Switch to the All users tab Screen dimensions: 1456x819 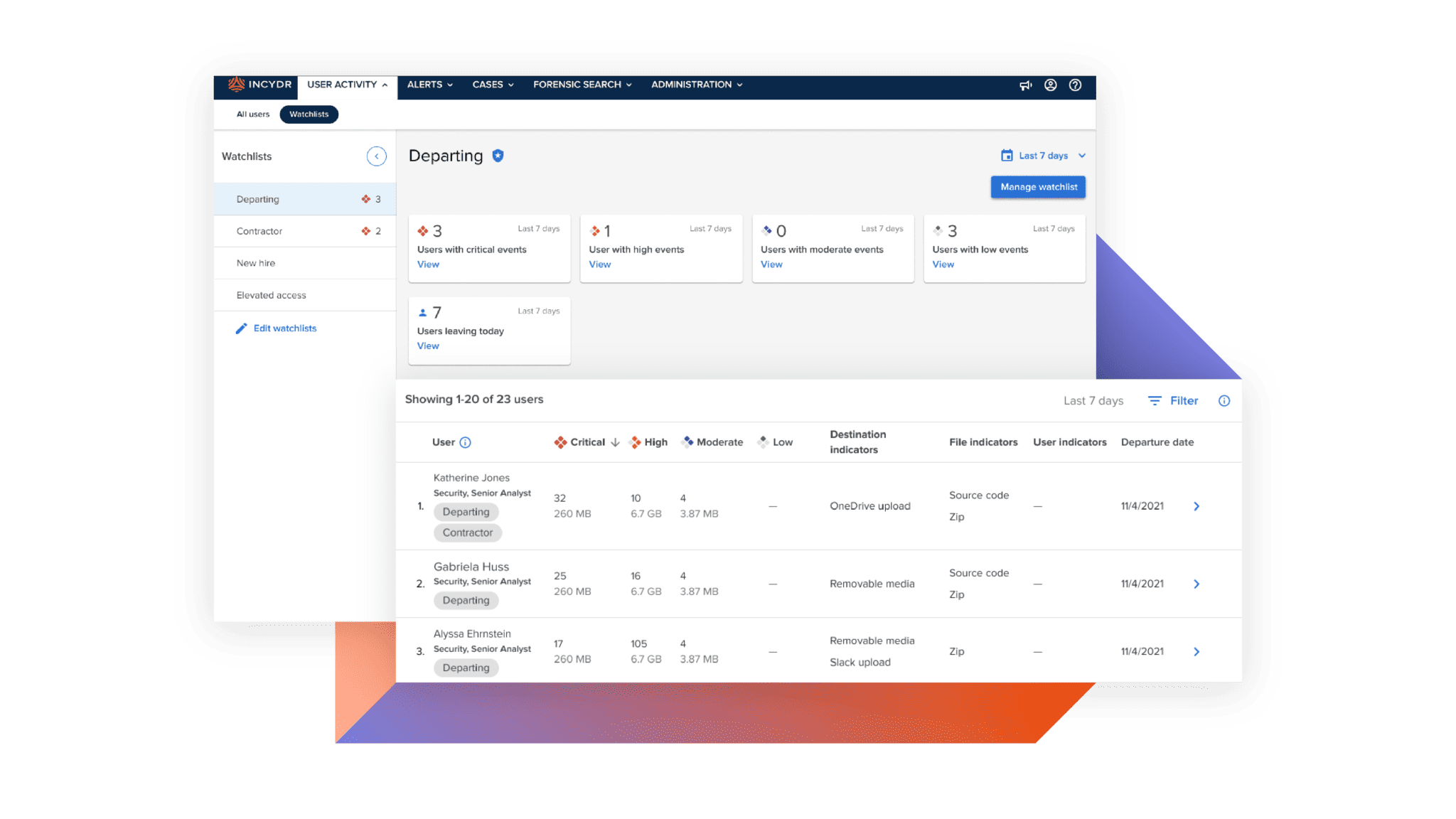252,113
